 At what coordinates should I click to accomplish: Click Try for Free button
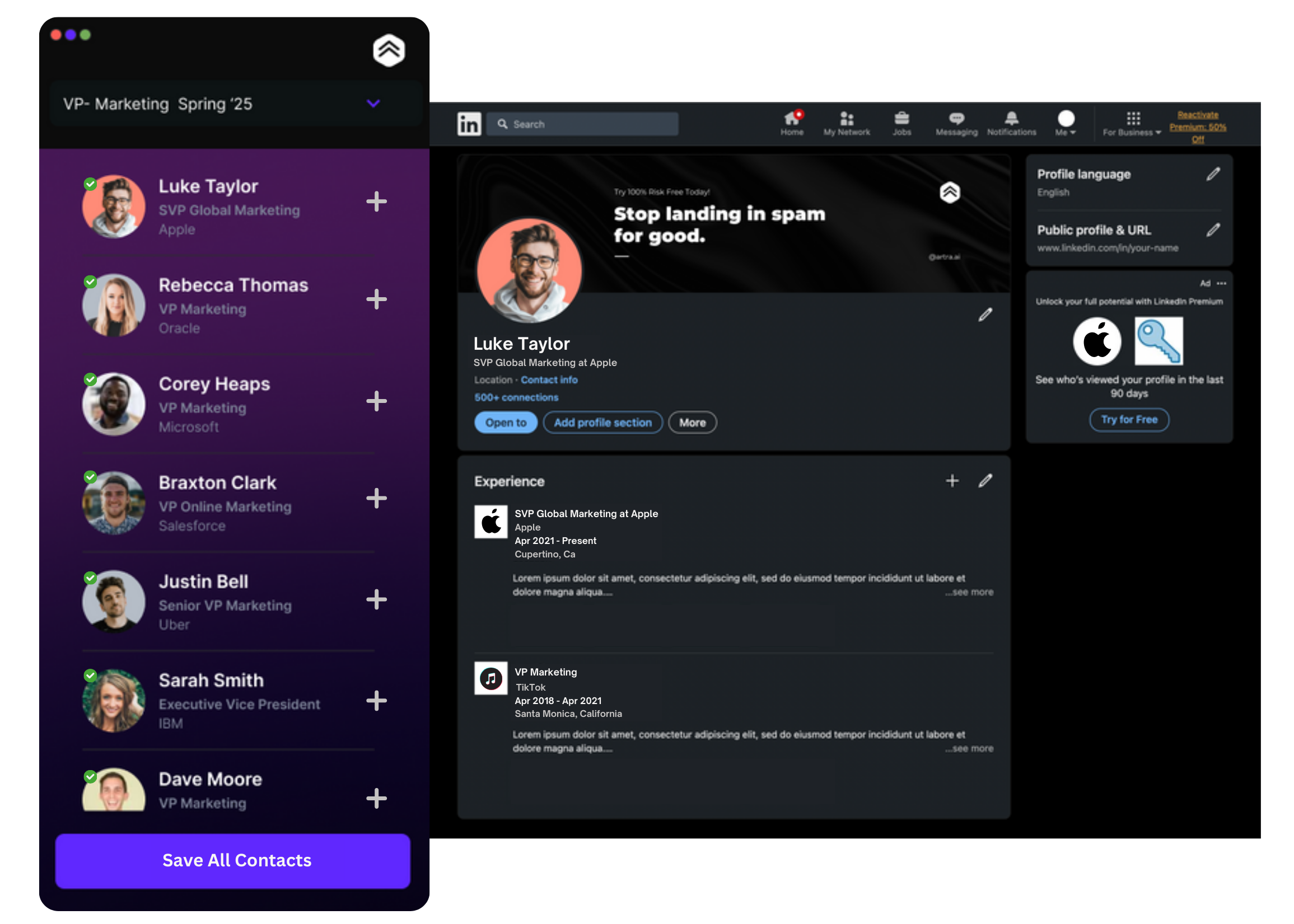(x=1129, y=420)
